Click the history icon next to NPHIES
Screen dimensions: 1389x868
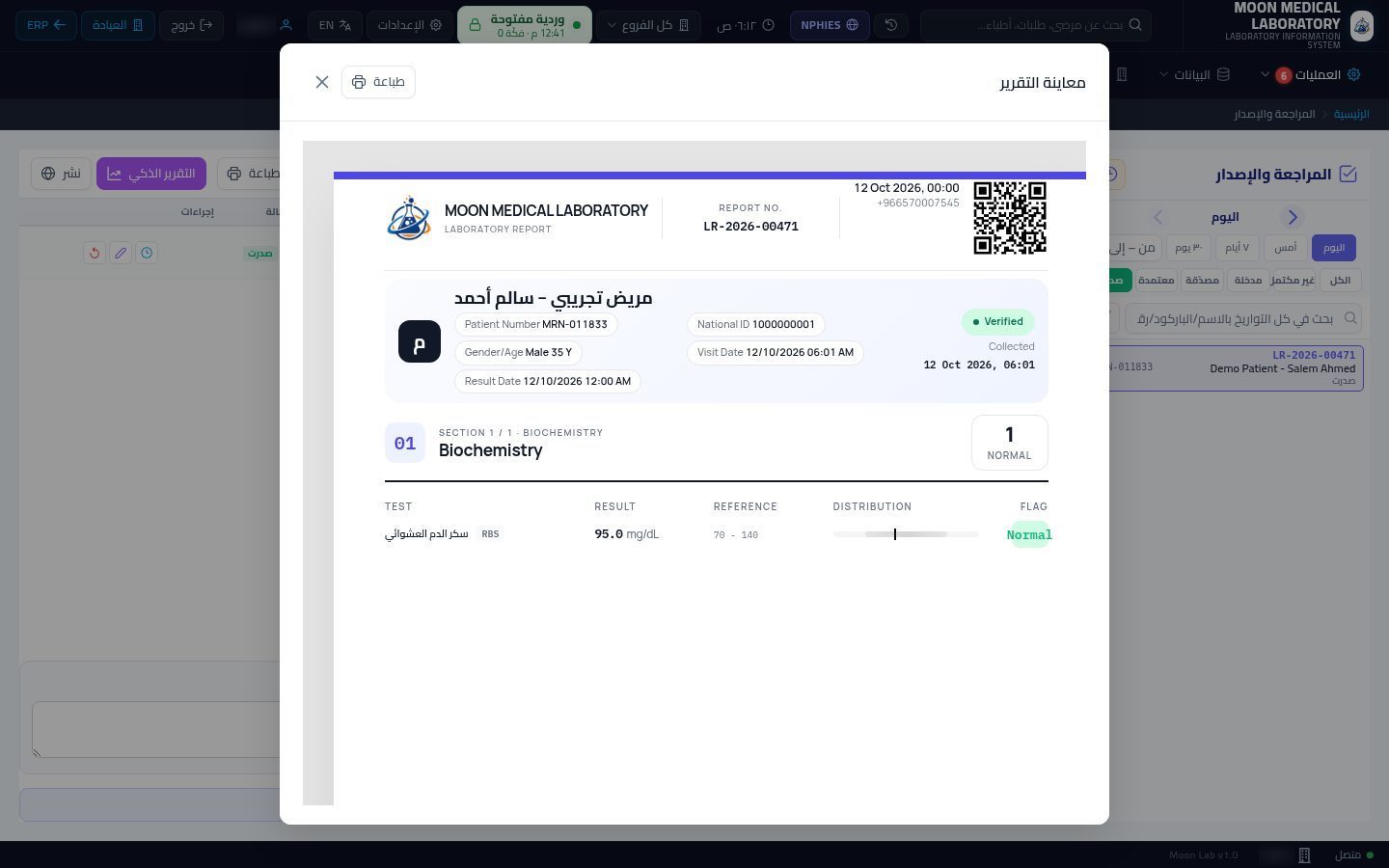[891, 25]
